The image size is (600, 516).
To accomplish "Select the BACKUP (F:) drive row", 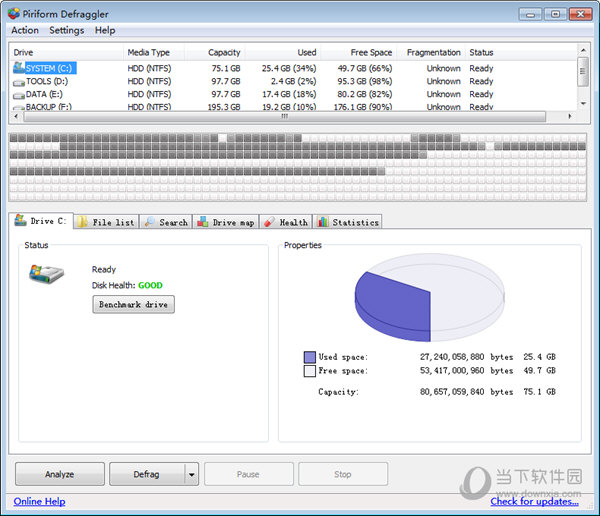I will (x=293, y=106).
